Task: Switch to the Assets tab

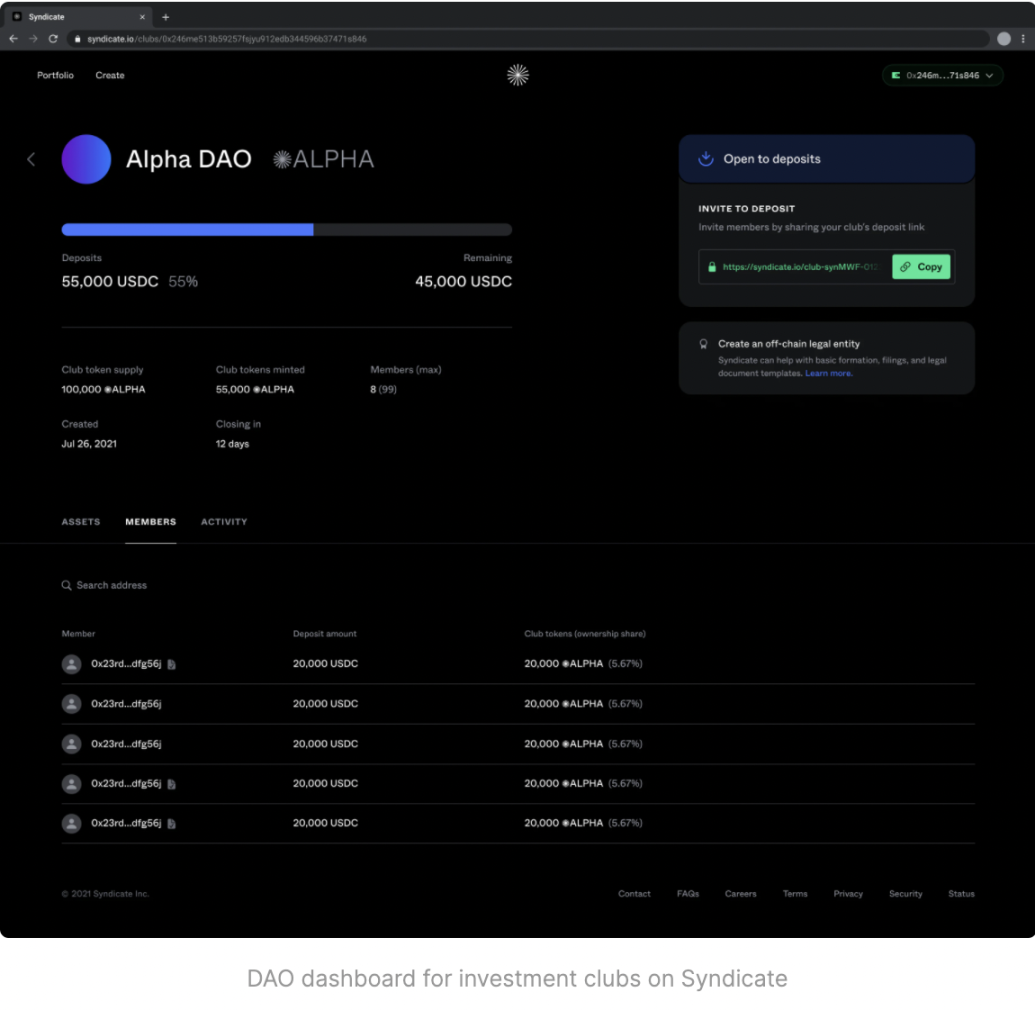Action: click(81, 522)
